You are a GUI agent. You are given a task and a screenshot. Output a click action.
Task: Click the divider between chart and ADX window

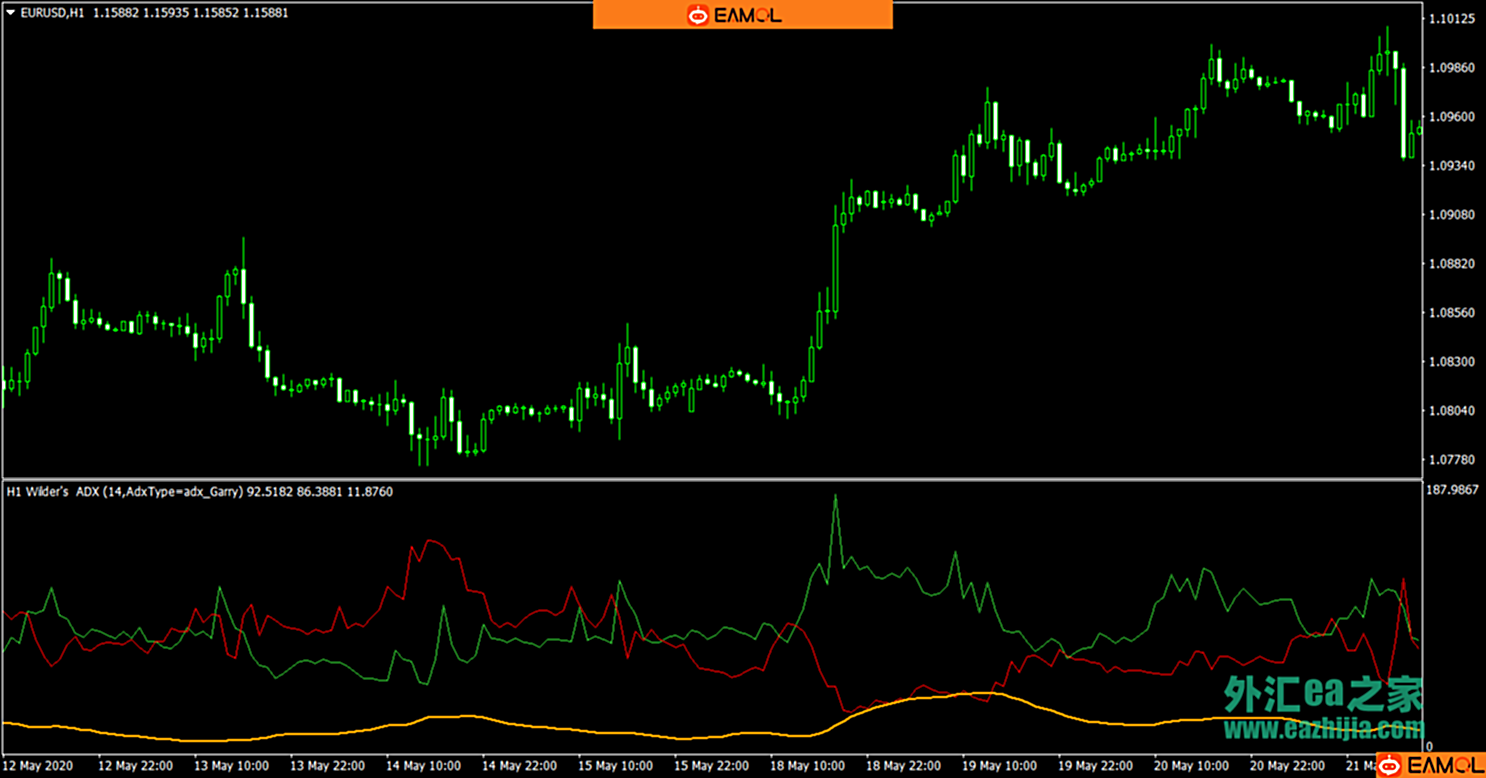pos(710,479)
